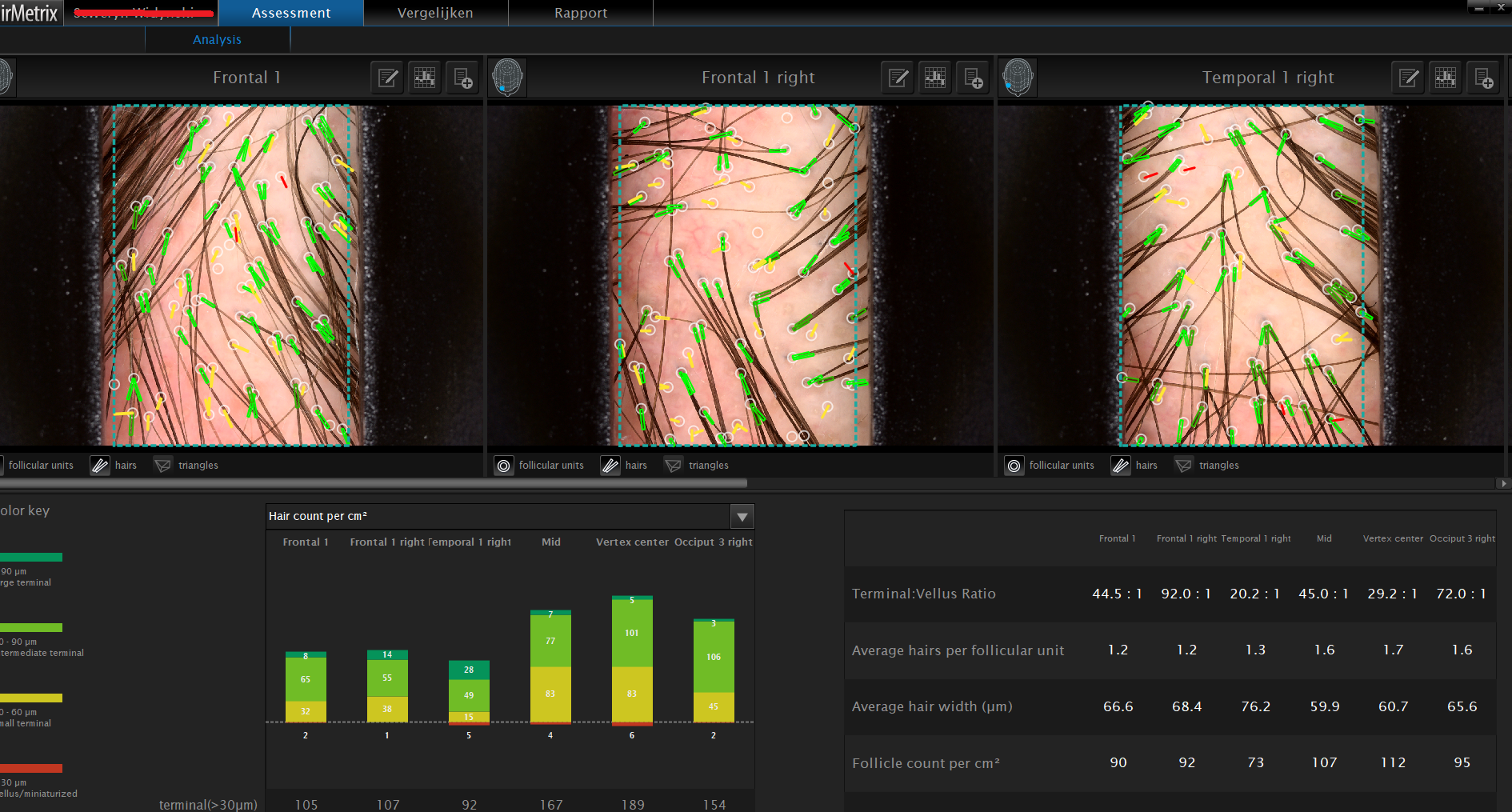The image size is (1512, 812).
Task: Click edit icon in Frontal 1 right panel
Action: pyautogui.click(x=898, y=78)
